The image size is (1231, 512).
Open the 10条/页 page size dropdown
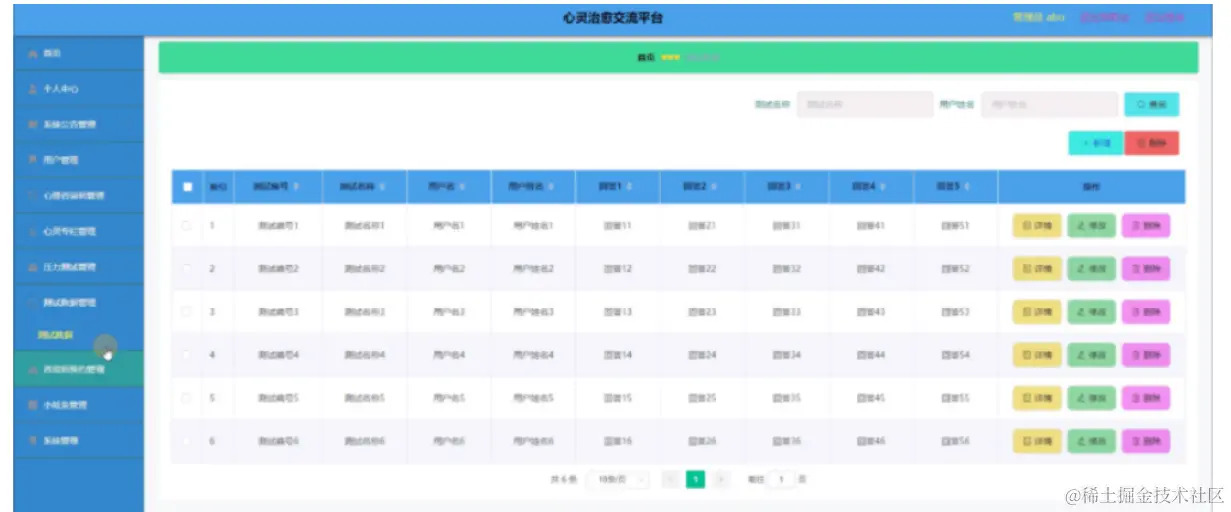click(x=618, y=480)
